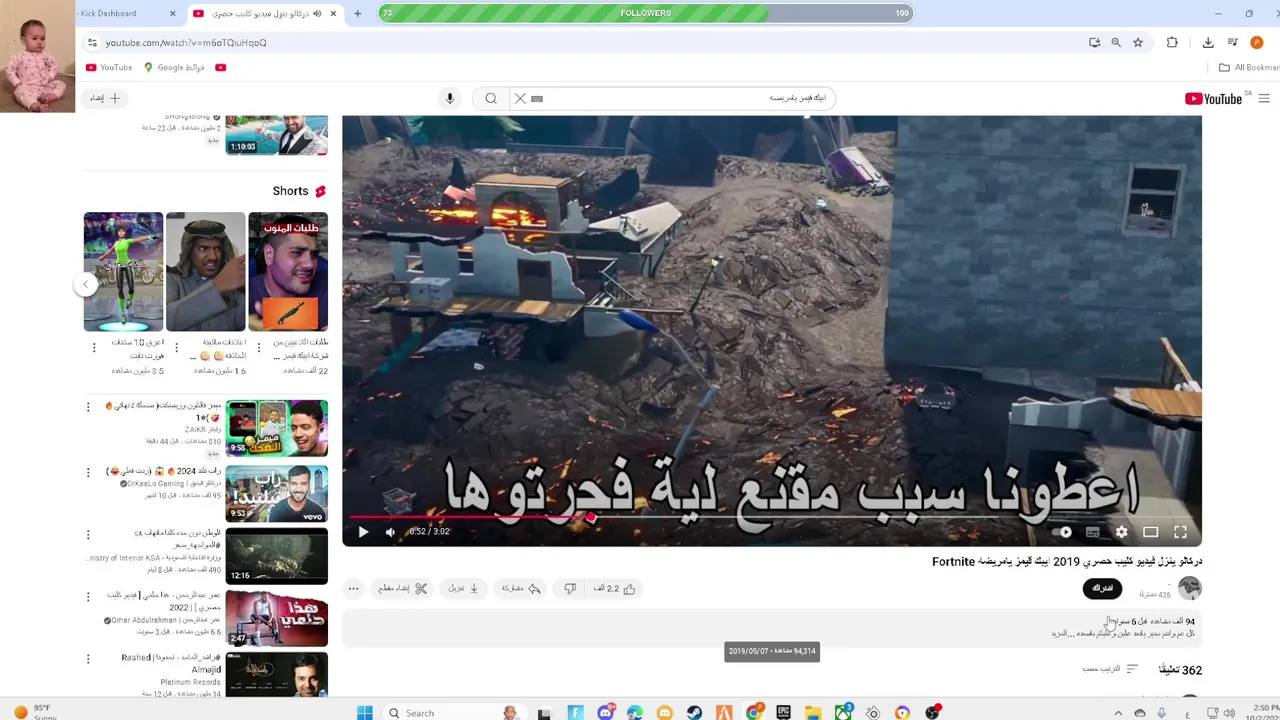Open the options menu for ZAKR video

[x=88, y=407]
